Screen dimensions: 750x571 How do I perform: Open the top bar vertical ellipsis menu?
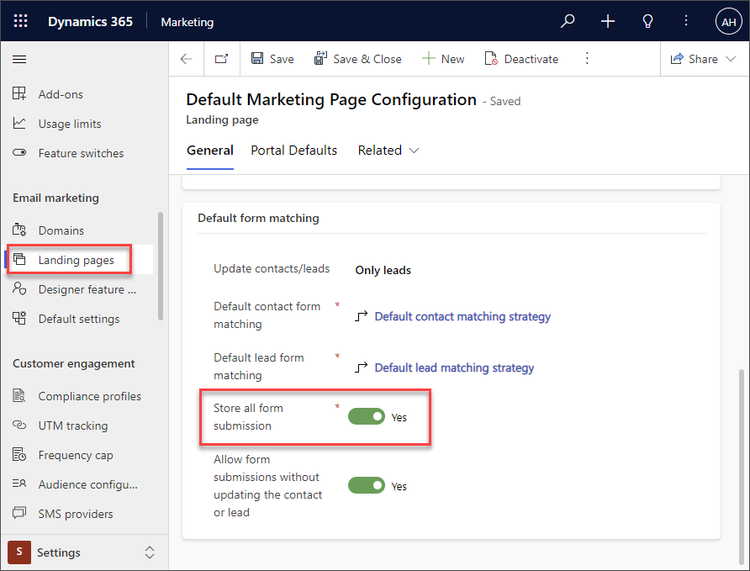686,21
